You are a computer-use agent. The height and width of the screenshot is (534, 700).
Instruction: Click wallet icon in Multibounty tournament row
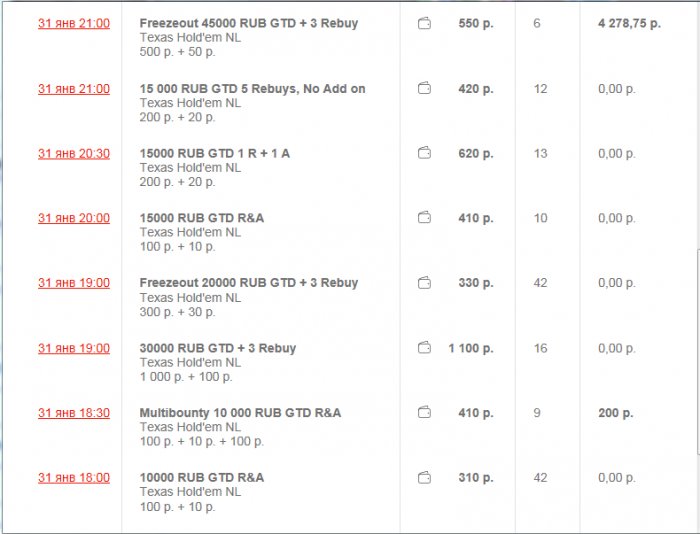tap(424, 412)
